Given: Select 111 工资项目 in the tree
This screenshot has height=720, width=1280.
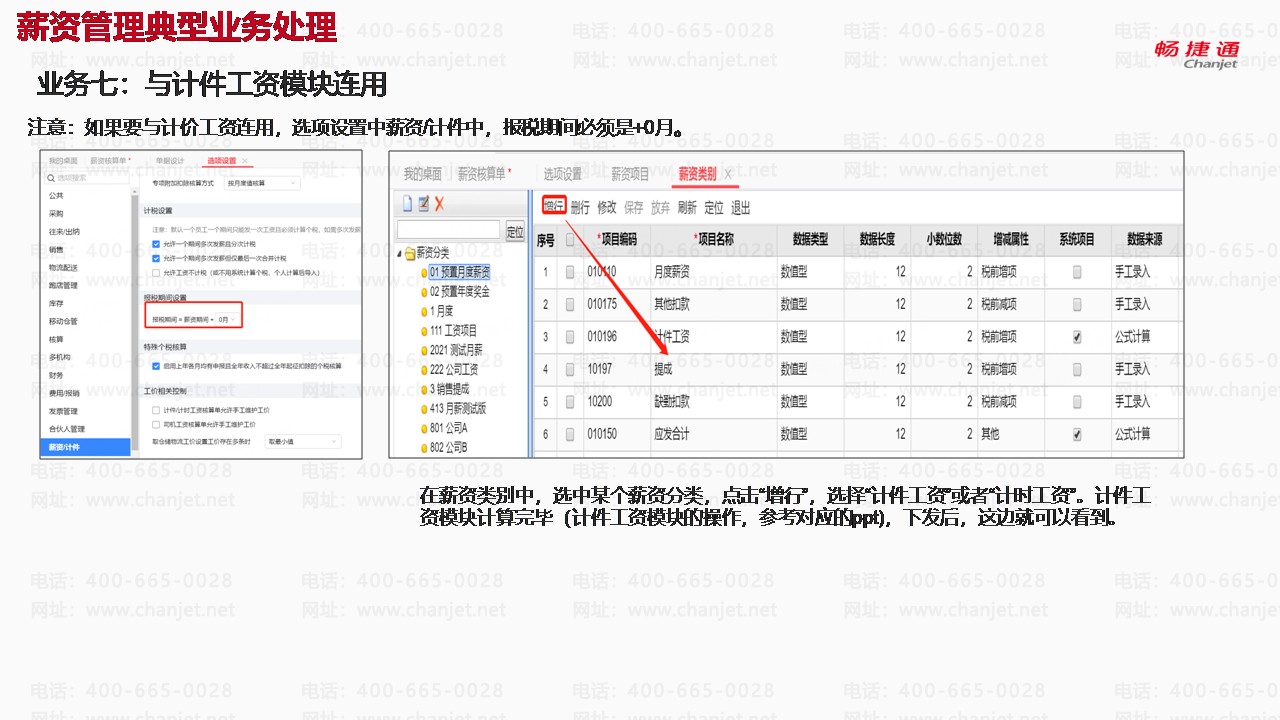Looking at the screenshot, I should click(x=454, y=330).
